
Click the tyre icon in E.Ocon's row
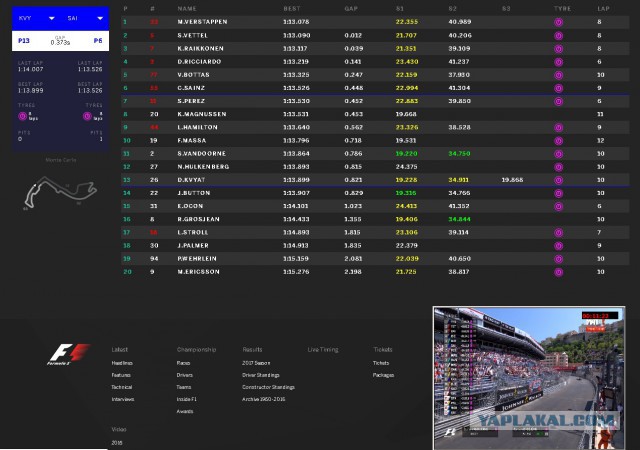[x=558, y=206]
